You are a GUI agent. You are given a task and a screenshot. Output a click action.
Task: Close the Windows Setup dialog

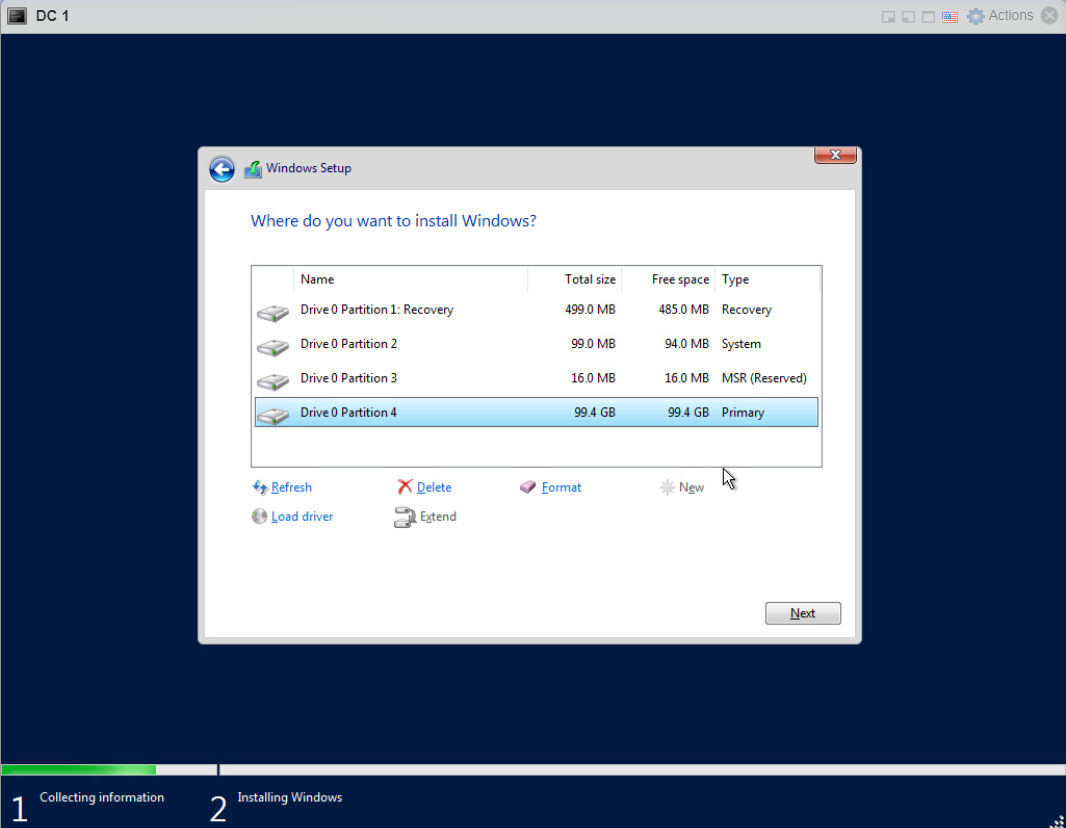pos(835,155)
